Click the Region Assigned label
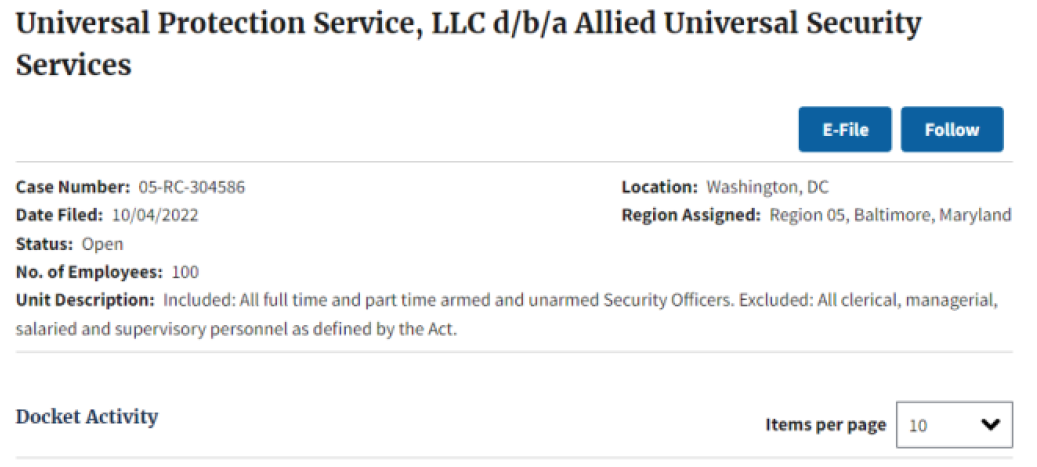Image resolution: width=1037 pixels, height=467 pixels. point(691,216)
